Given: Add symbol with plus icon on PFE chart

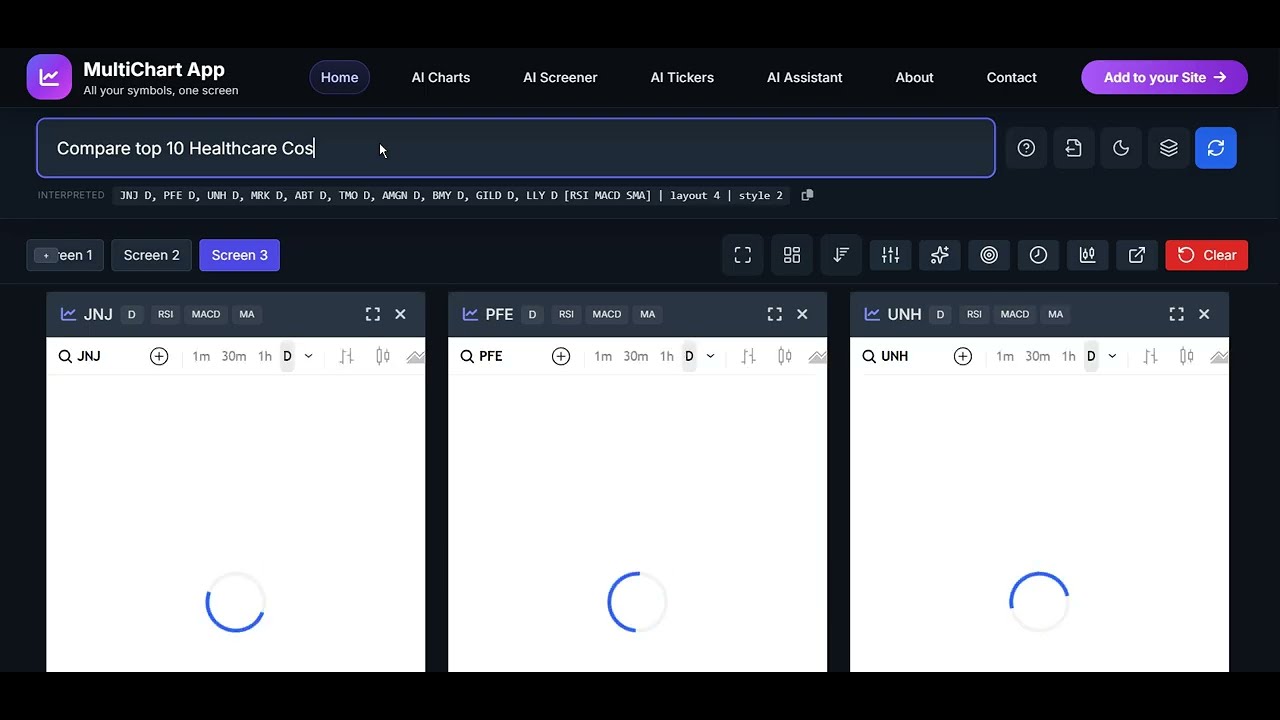Looking at the screenshot, I should click(x=561, y=356).
